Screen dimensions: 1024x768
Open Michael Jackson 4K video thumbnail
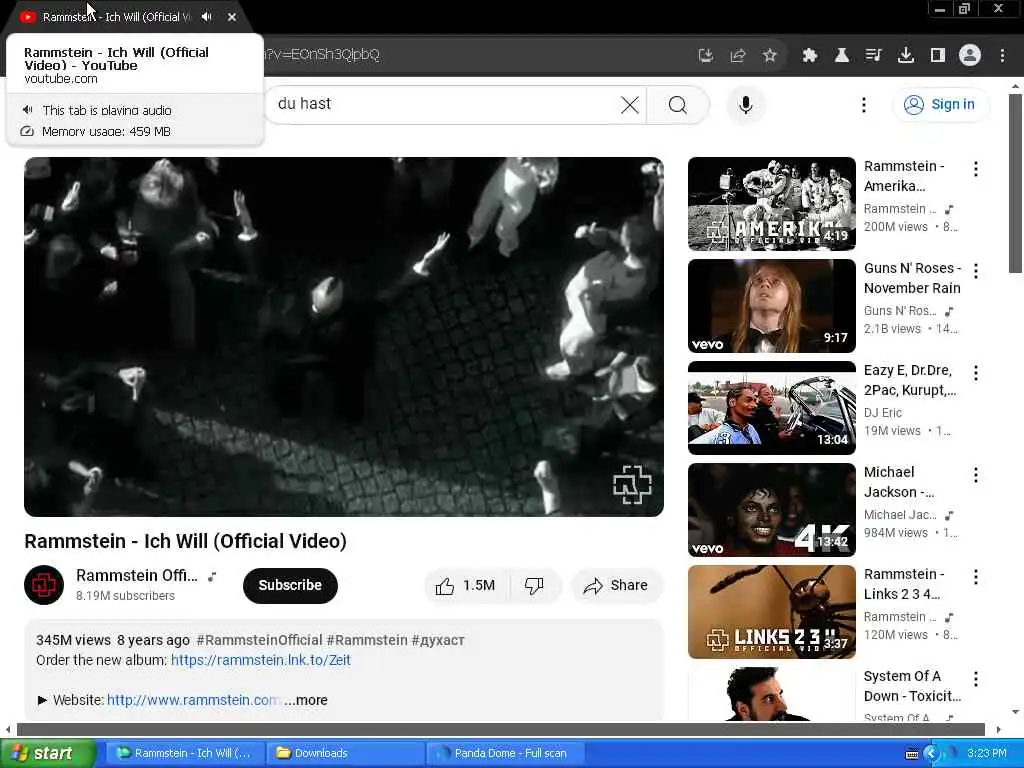pos(771,509)
